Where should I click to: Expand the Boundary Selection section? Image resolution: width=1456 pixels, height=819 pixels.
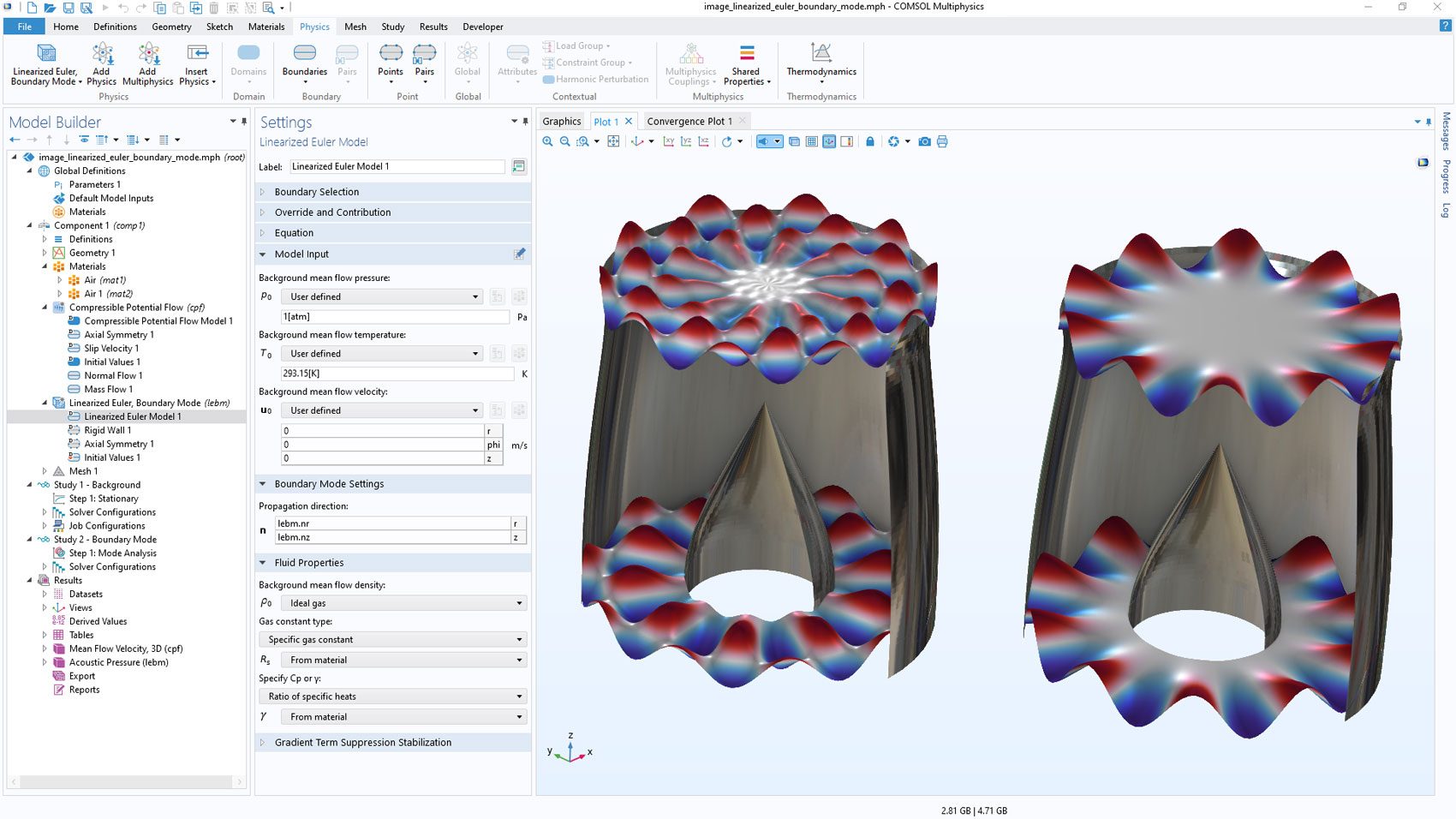(x=316, y=192)
